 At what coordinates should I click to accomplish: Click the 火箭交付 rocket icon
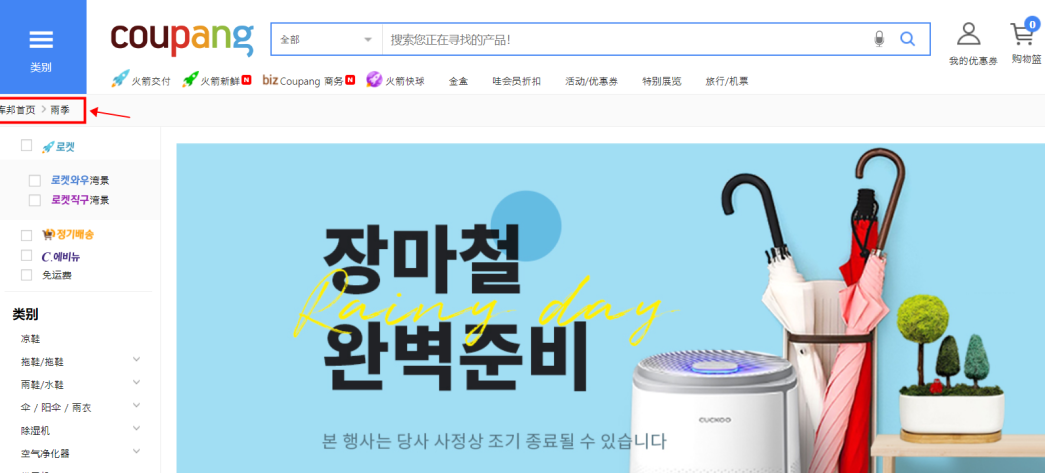pos(120,79)
